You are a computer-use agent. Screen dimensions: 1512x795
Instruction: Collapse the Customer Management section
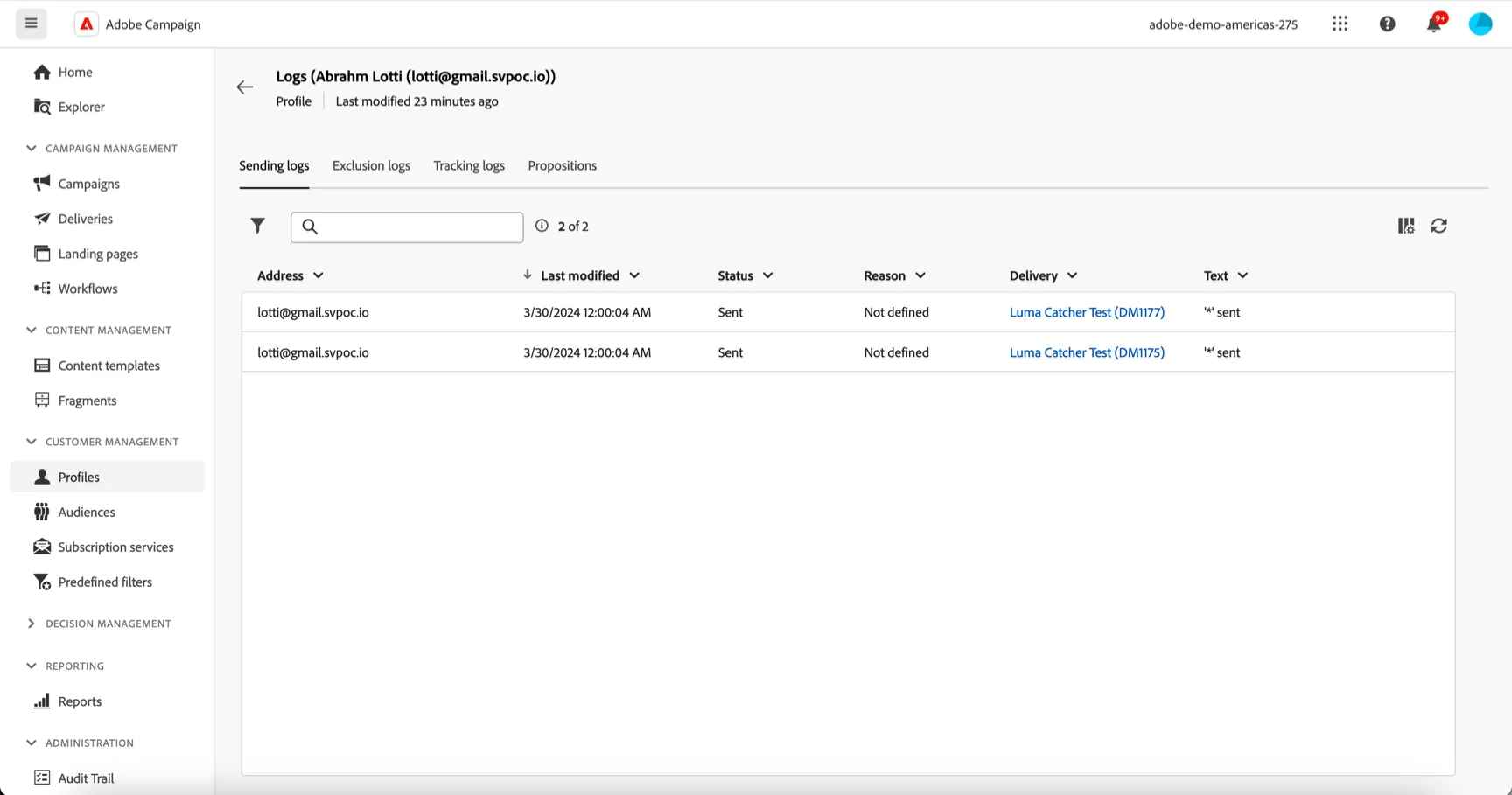pyautogui.click(x=31, y=442)
